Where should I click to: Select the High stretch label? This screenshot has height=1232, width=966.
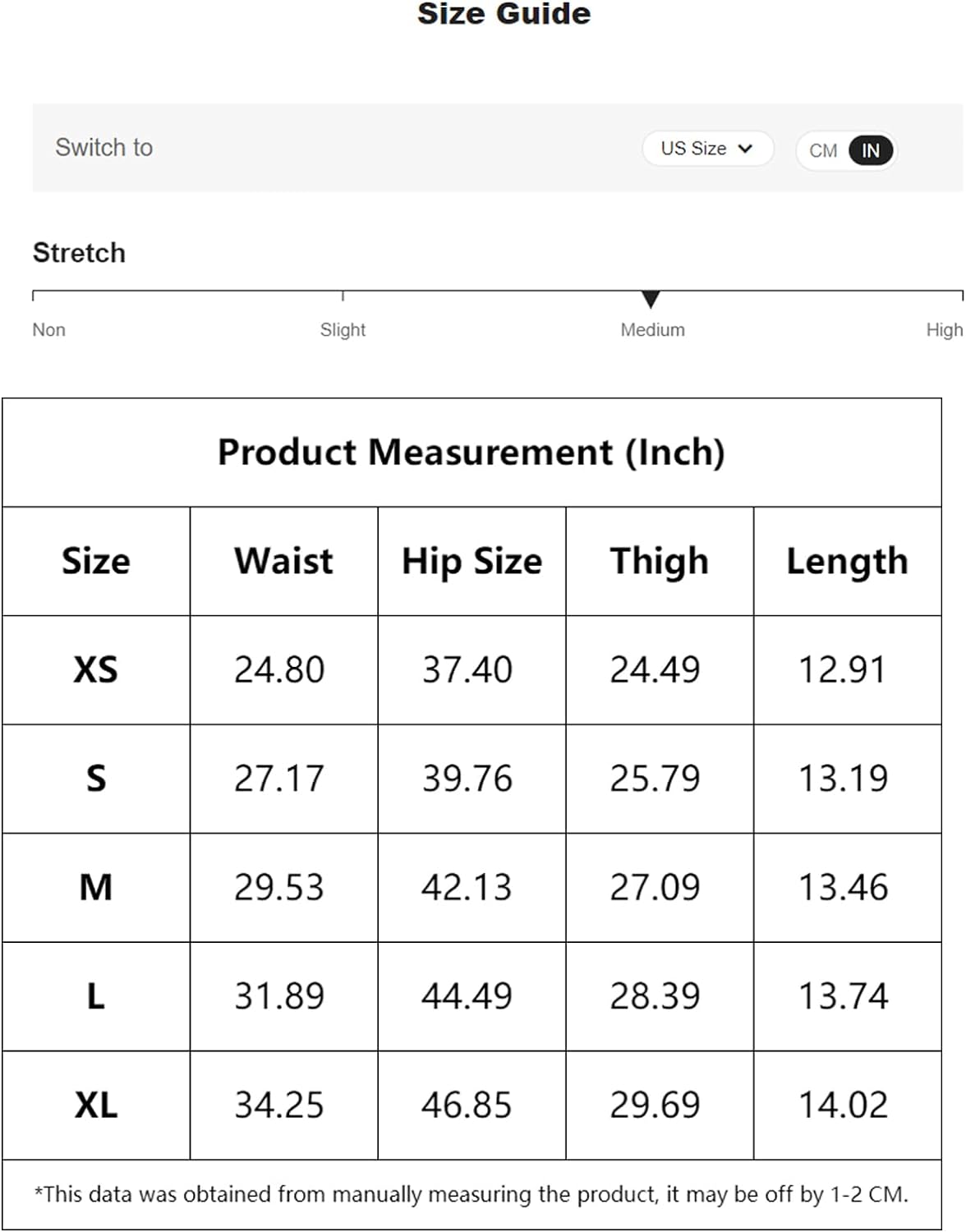click(x=944, y=329)
